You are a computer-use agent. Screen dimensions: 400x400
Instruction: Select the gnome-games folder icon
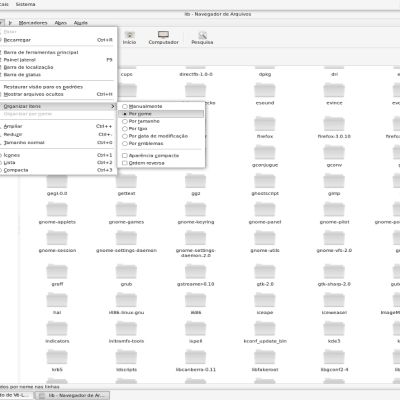click(126, 210)
